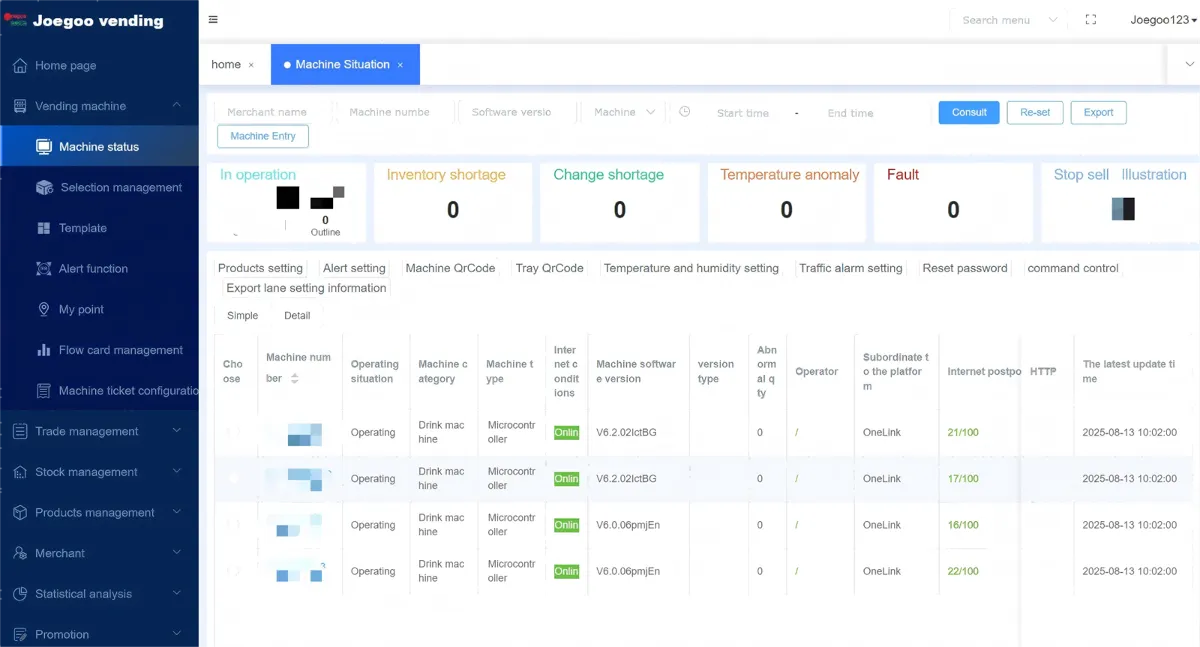This screenshot has height=647, width=1200.
Task: Click the hamburger menu collapse icon
Action: (x=213, y=20)
